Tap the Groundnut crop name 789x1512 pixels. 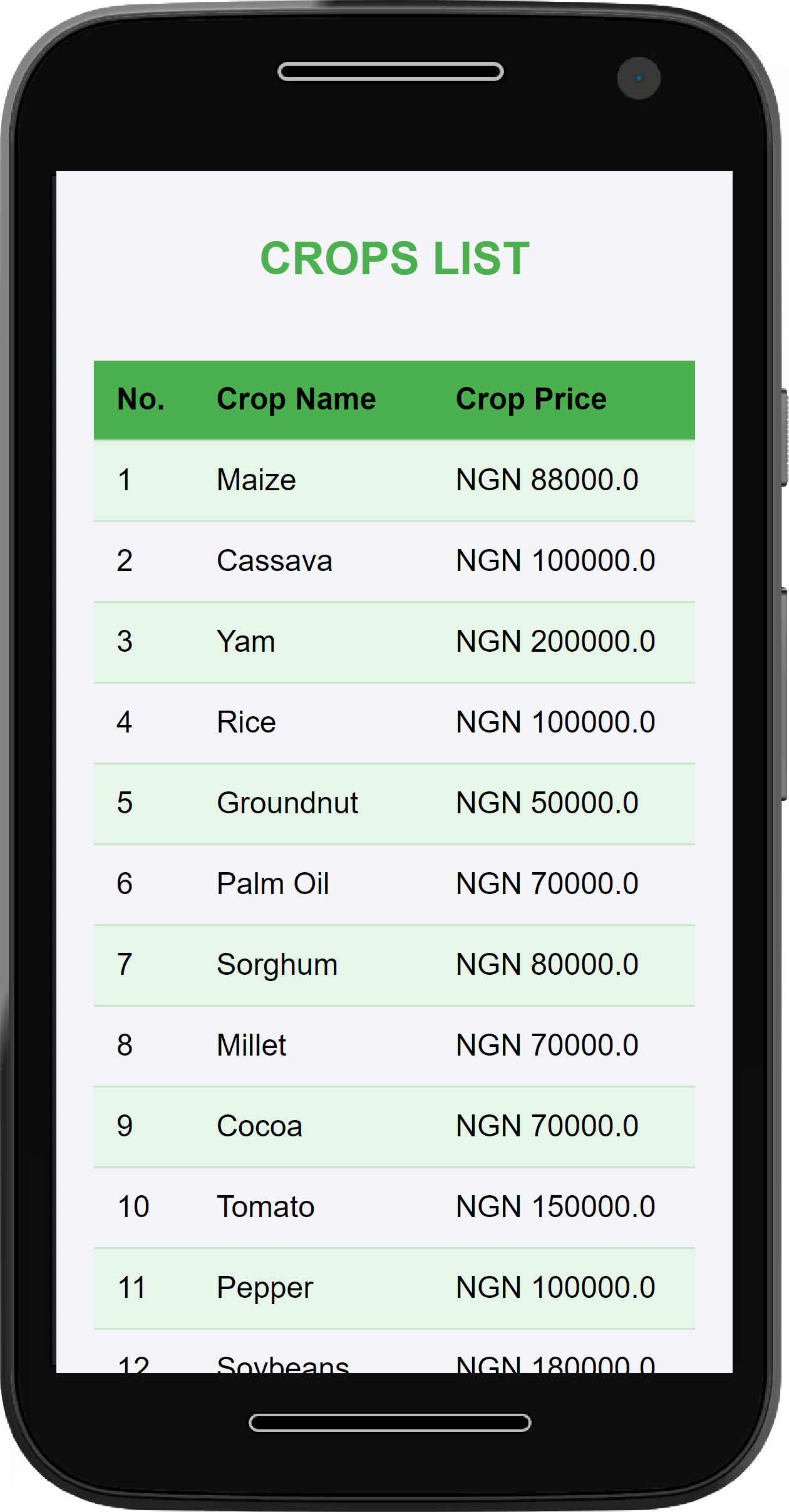coord(287,803)
